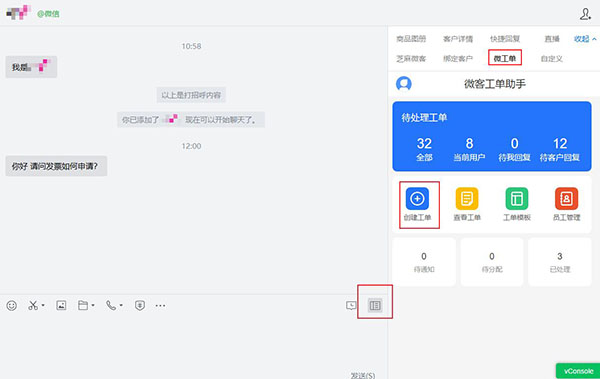This screenshot has width=600, height=379.
Task: Expand the folder dropdown arrow
Action: tap(93, 305)
